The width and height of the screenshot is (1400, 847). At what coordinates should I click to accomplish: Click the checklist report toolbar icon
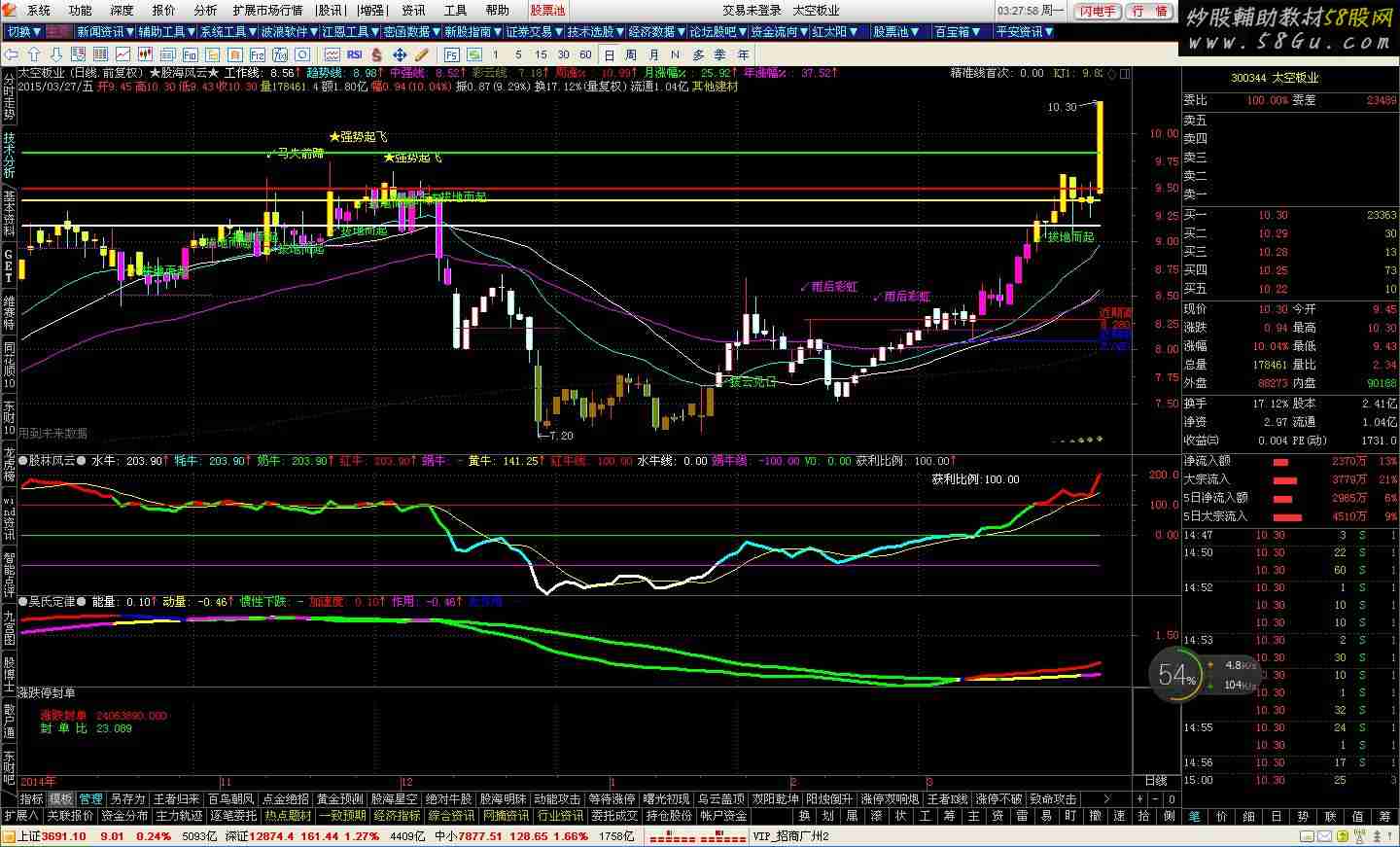78,54
